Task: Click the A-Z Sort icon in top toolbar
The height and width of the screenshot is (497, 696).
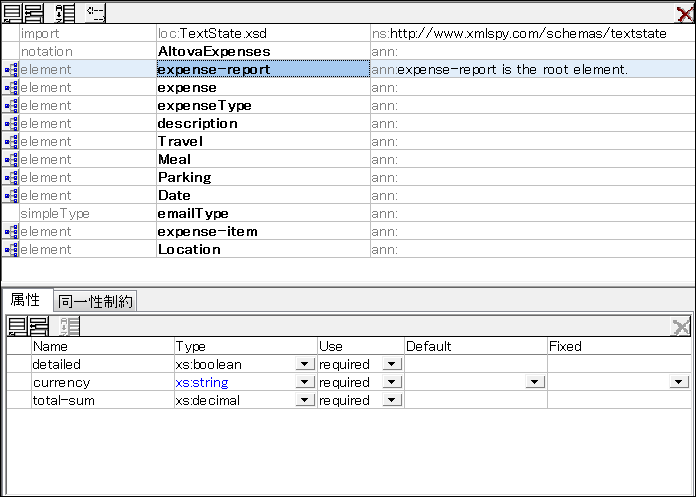Action: tap(66, 13)
